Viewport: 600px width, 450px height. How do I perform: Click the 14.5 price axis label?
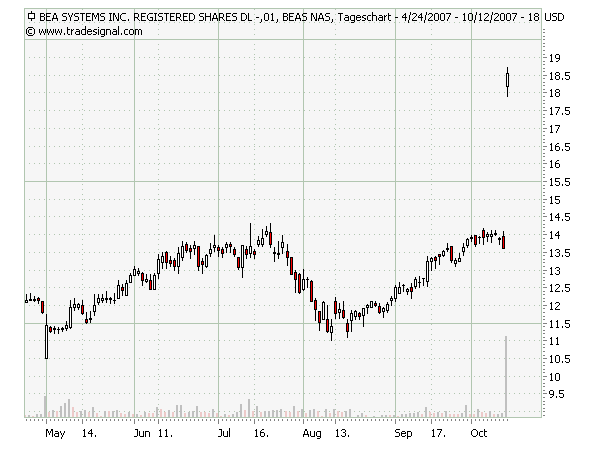tap(559, 217)
